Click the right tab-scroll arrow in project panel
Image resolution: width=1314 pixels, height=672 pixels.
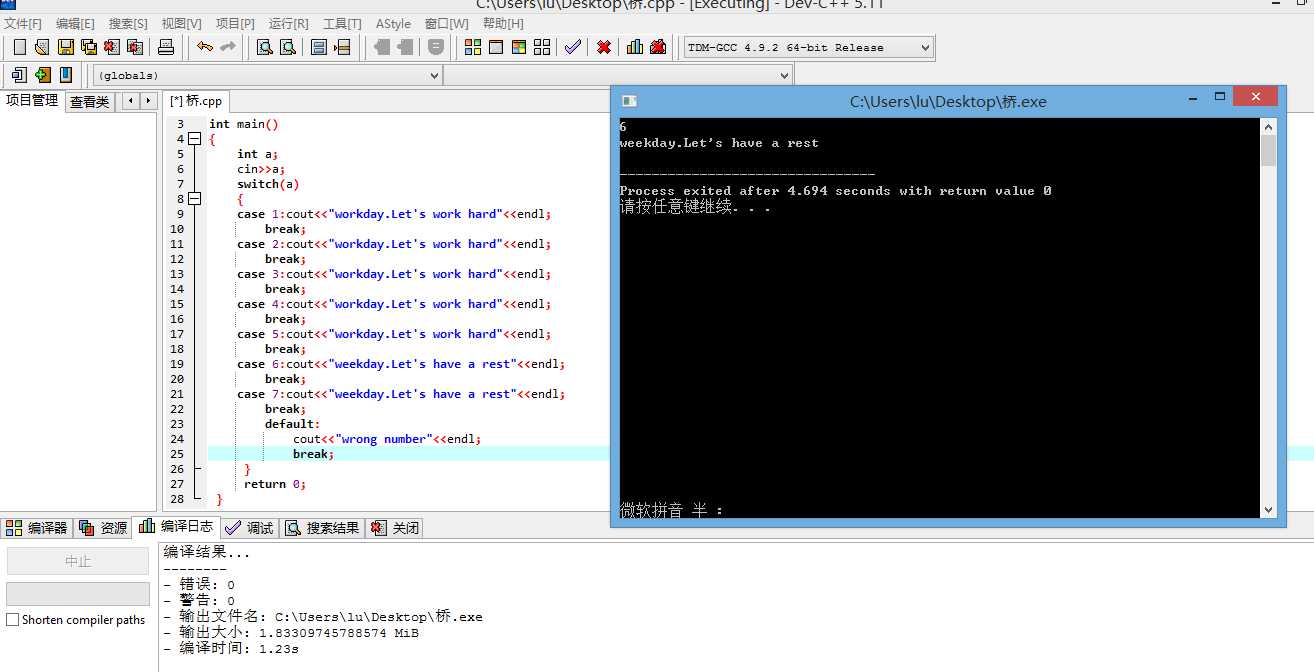tap(148, 101)
